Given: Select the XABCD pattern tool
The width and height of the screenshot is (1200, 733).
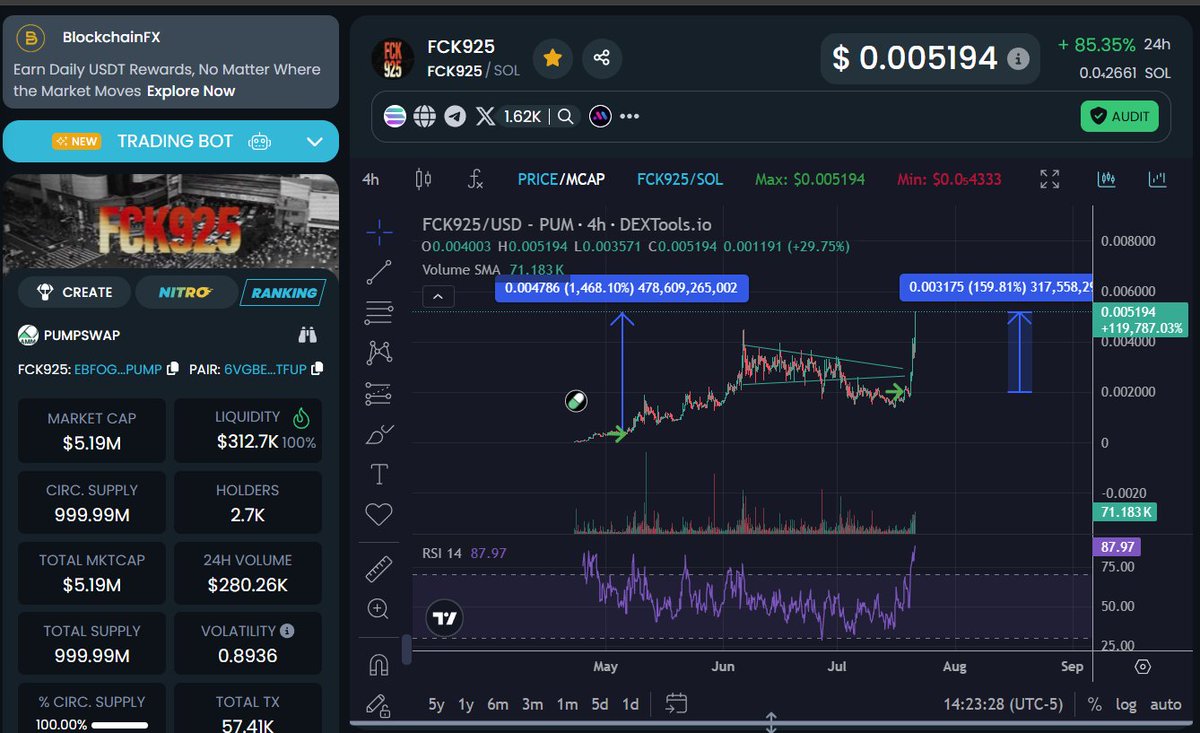Looking at the screenshot, I should click(x=379, y=352).
